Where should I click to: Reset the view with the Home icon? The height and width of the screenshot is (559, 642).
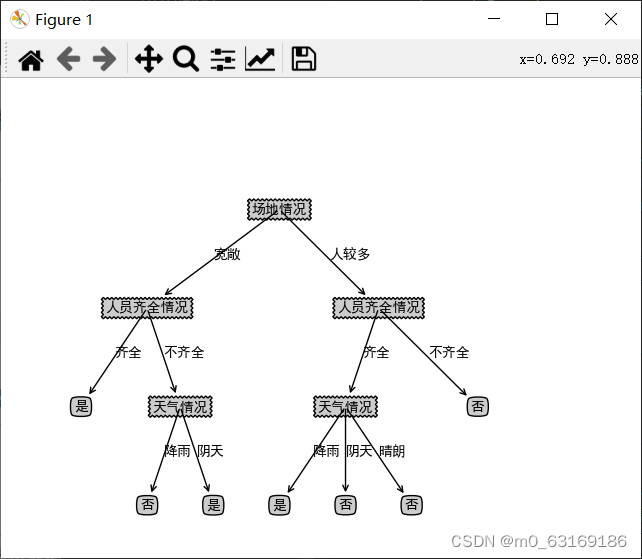click(31, 60)
